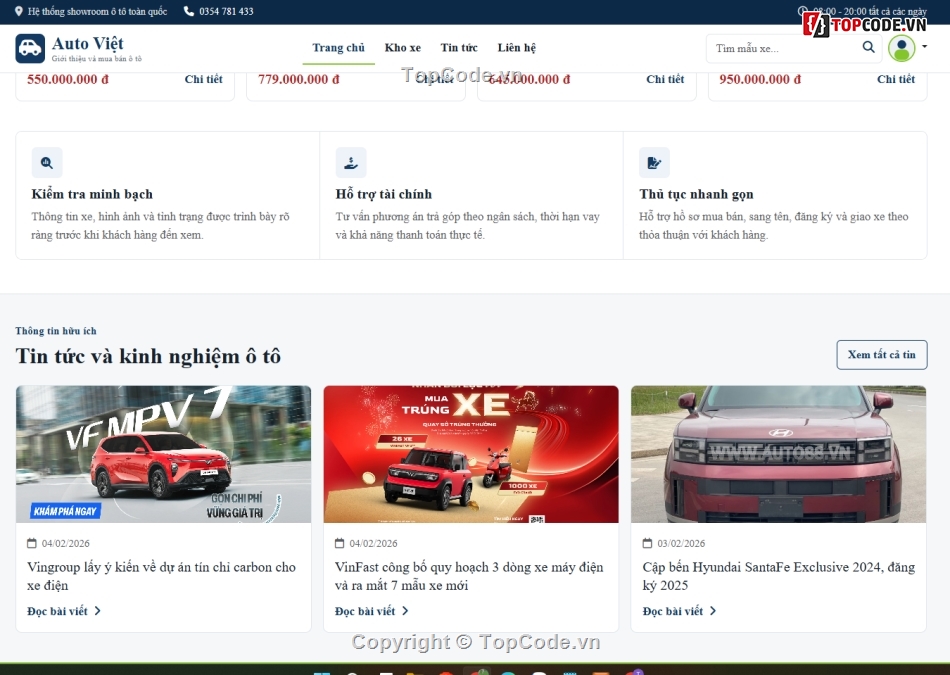
Task: Click the Auto Việt car logo icon
Action: [30, 48]
